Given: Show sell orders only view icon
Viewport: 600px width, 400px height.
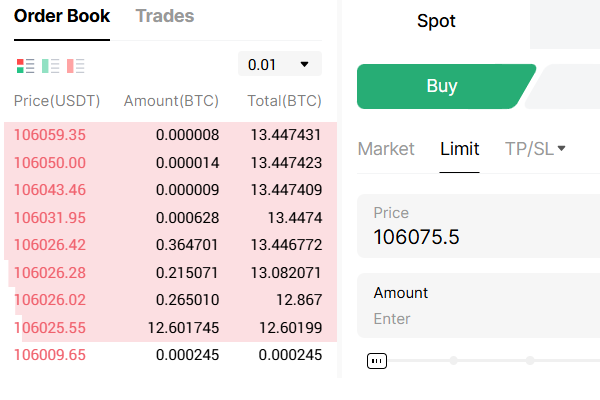Looking at the screenshot, I should (75, 66).
